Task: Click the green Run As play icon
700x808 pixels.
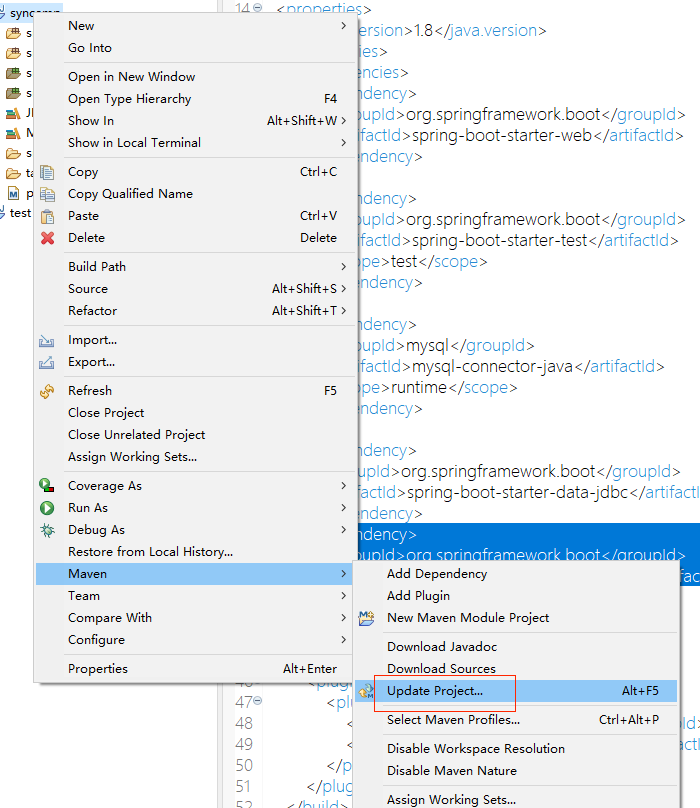Action: [47, 508]
